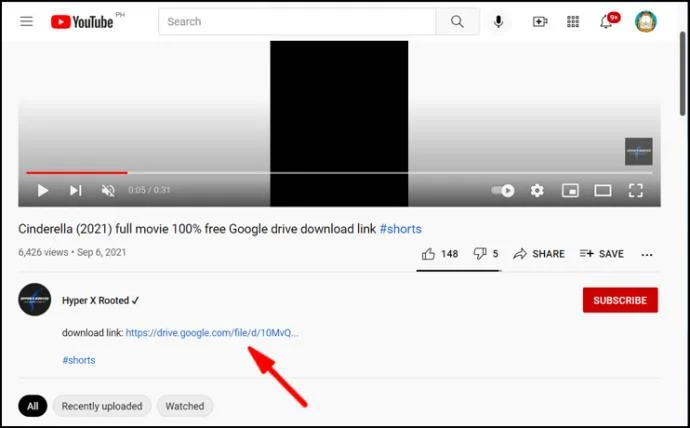
Task: Click the SAVE to playlist button
Action: (x=602, y=254)
